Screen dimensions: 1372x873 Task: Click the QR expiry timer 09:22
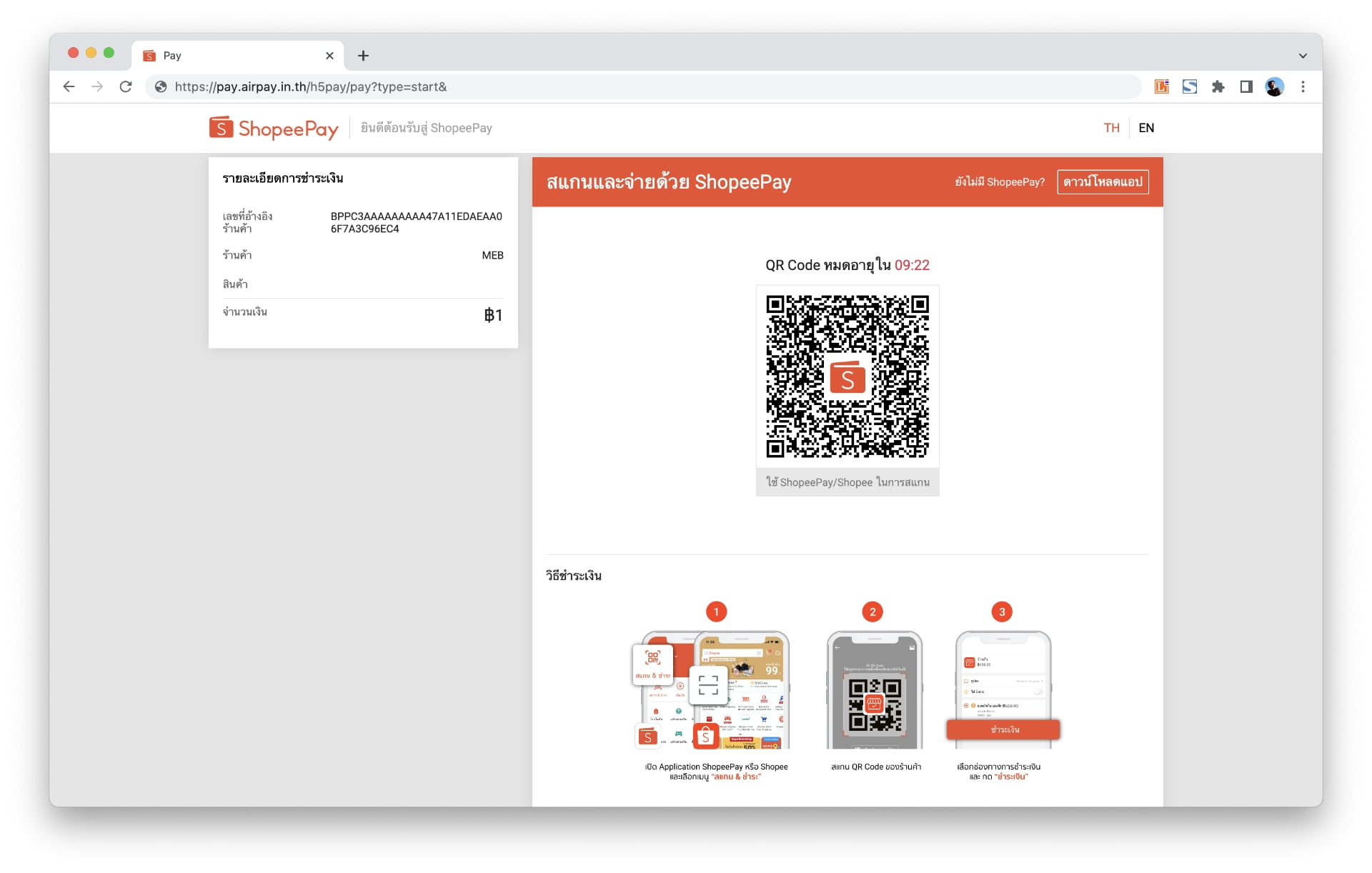[912, 265]
